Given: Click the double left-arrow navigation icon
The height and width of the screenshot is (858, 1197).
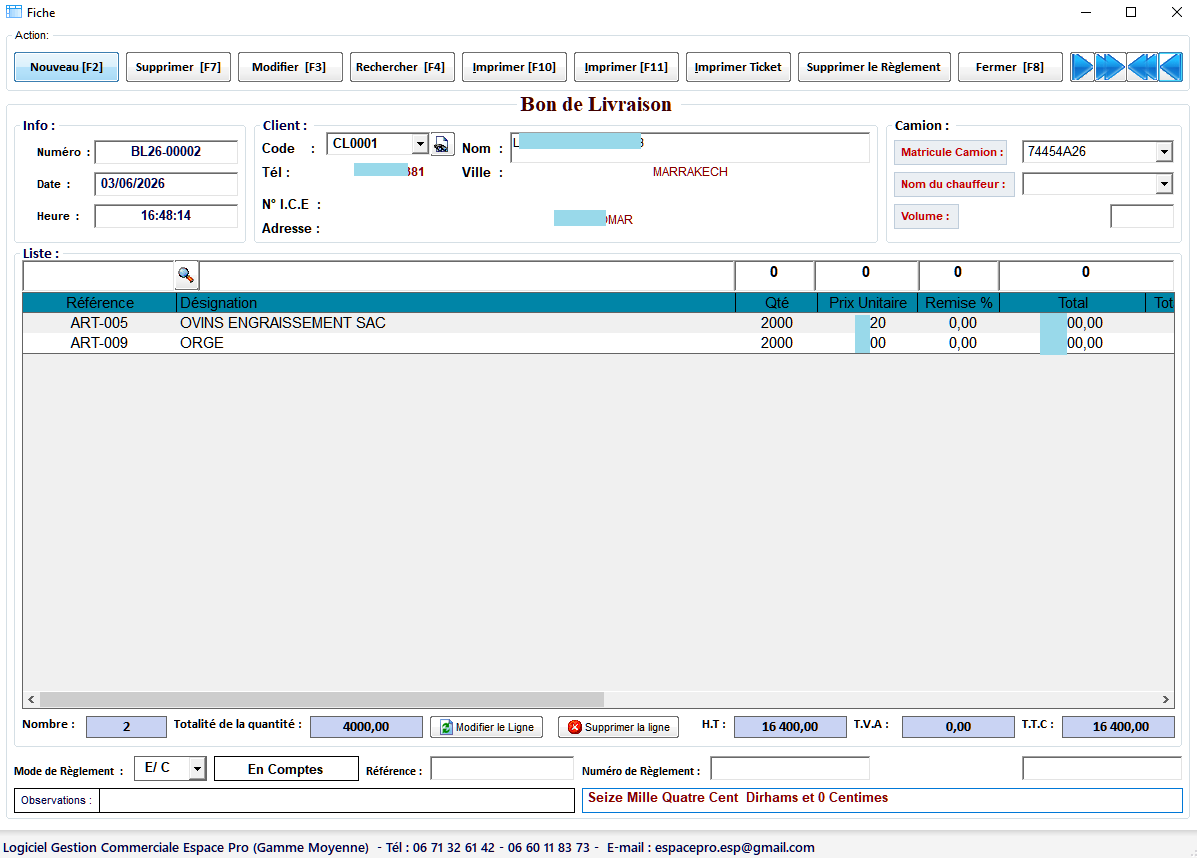Looking at the screenshot, I should 1142,67.
